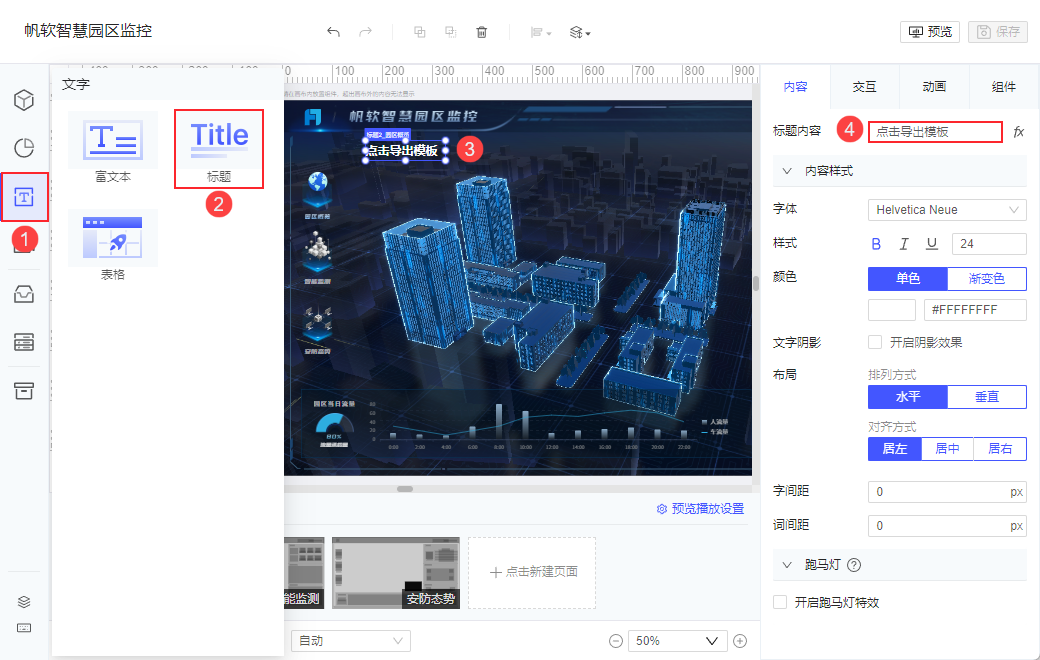Select 水平 horizontal layout
Image resolution: width=1040 pixels, height=660 pixels.
pyautogui.click(x=908, y=397)
